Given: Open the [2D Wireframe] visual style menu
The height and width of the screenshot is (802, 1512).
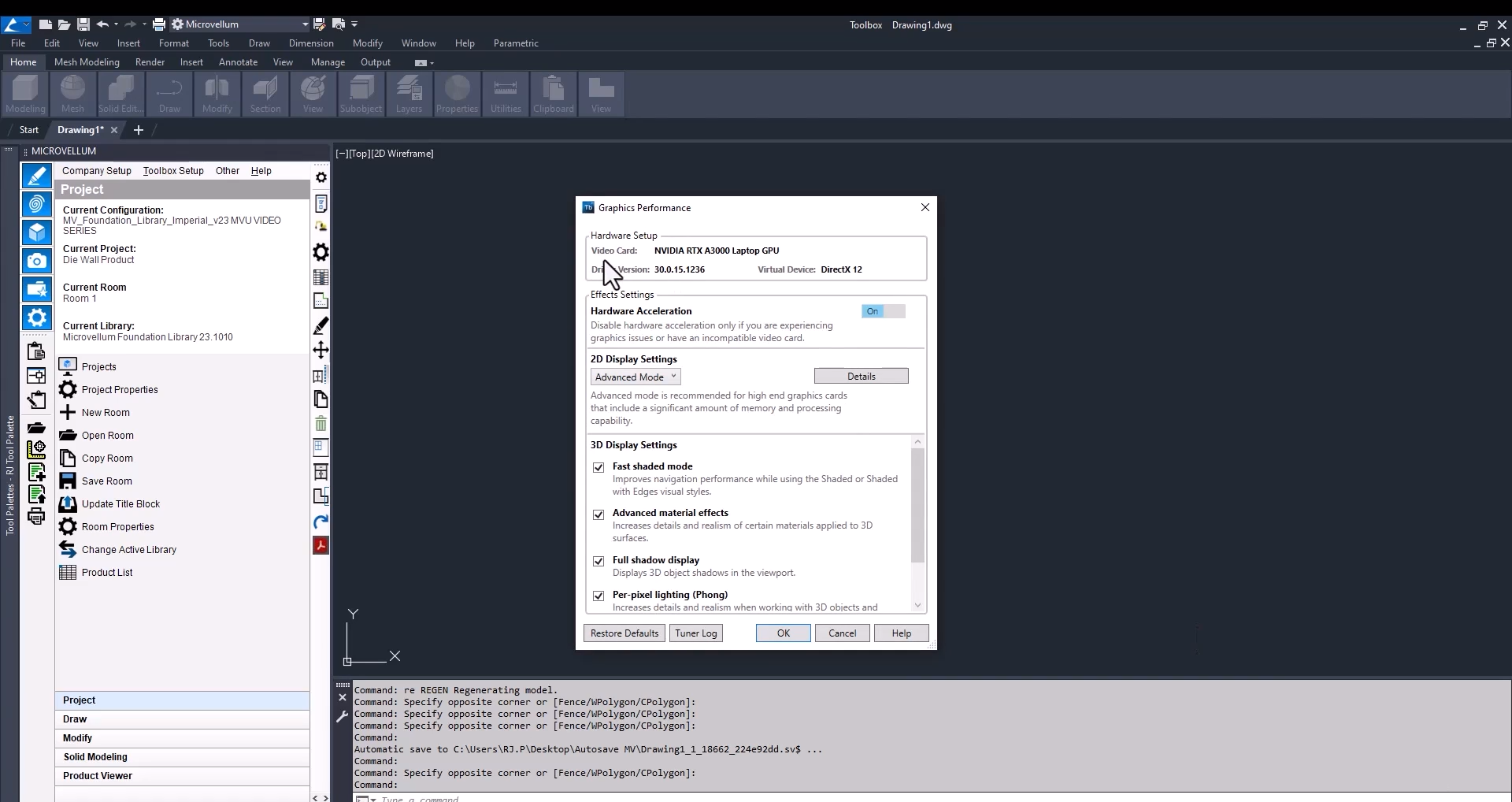Looking at the screenshot, I should [402, 154].
